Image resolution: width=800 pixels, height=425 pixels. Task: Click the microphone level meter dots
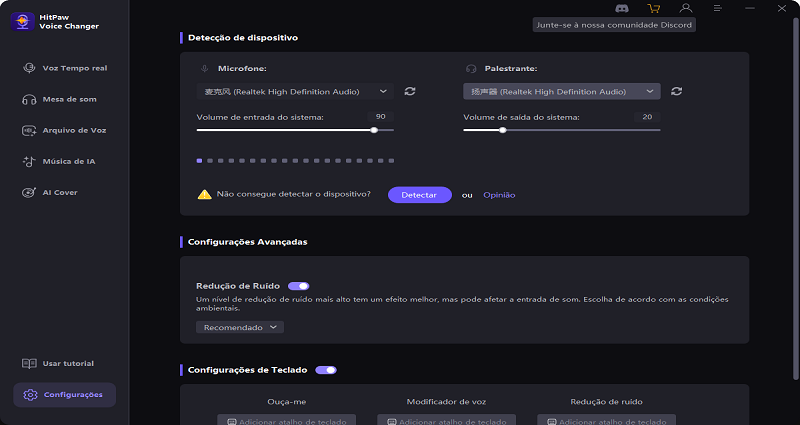[x=295, y=161]
